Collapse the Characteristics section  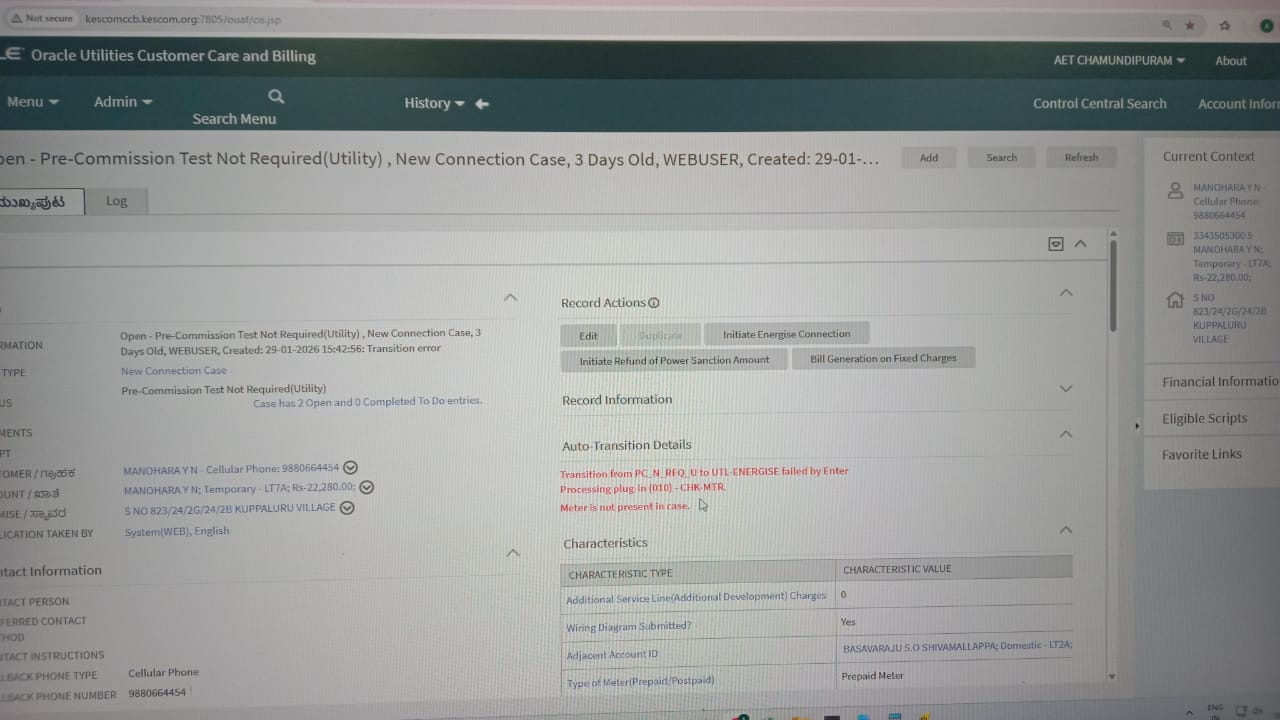point(1066,530)
